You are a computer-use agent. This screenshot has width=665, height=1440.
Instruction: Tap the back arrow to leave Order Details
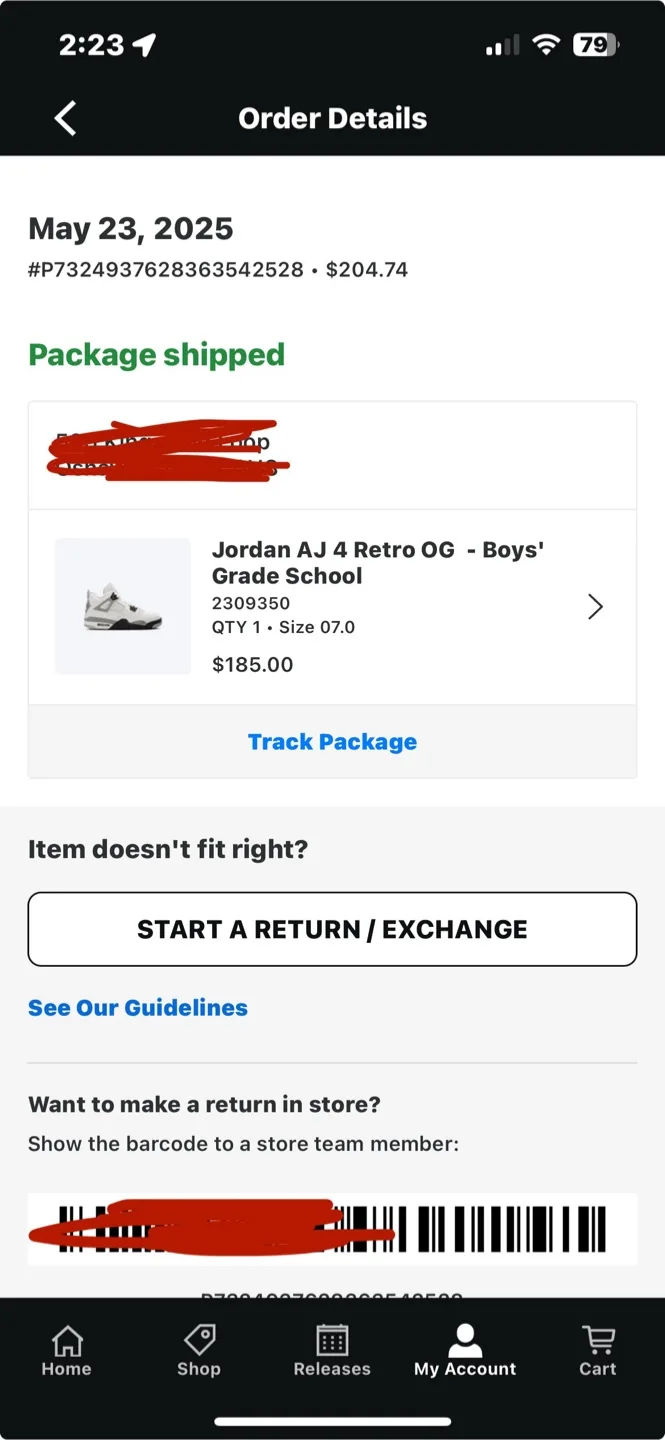[64, 117]
